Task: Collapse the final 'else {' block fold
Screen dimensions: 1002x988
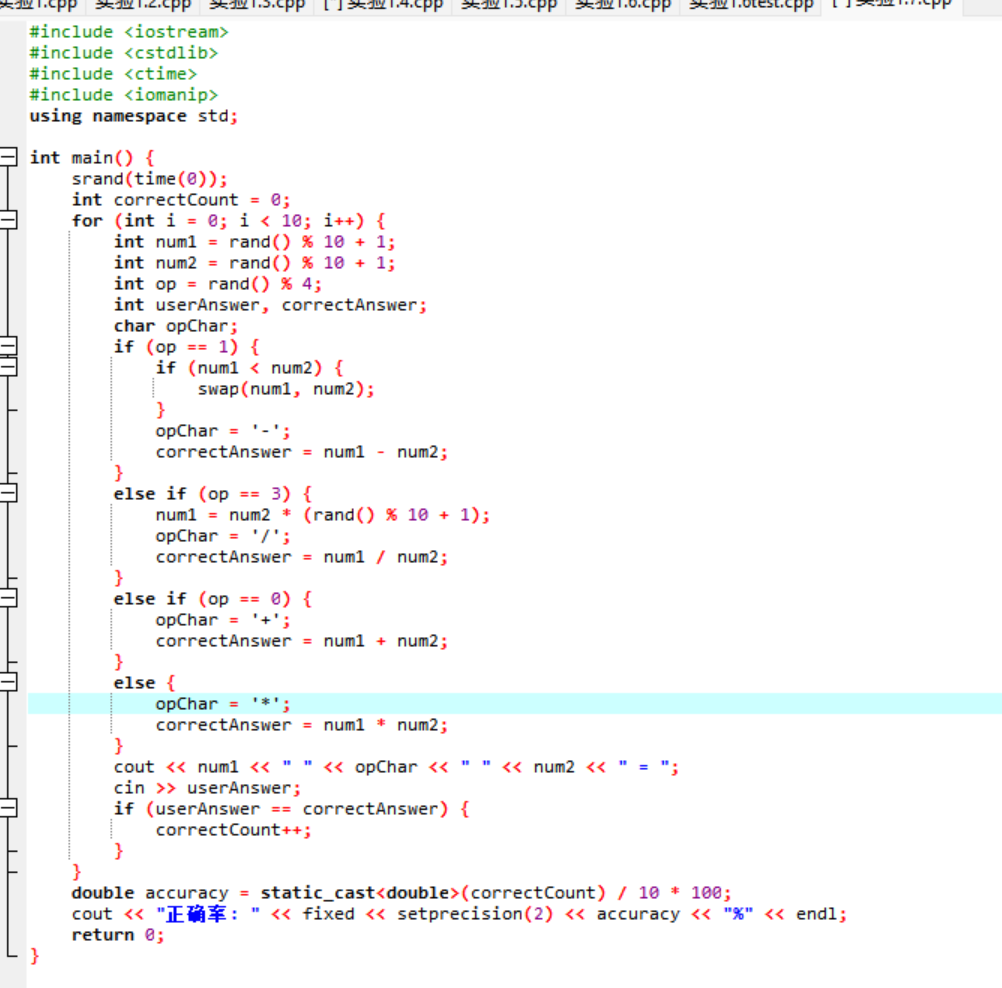Action: pos(8,682)
